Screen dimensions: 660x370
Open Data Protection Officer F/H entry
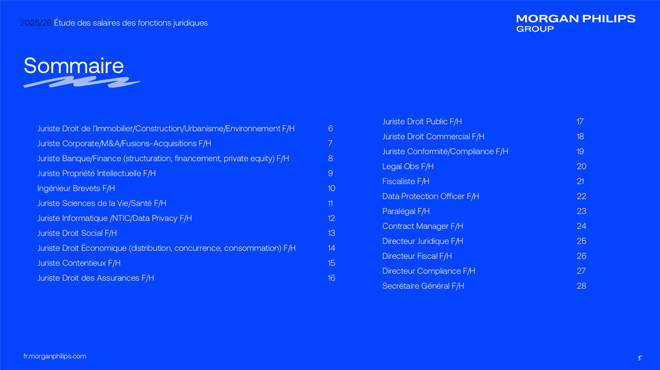pyautogui.click(x=431, y=196)
